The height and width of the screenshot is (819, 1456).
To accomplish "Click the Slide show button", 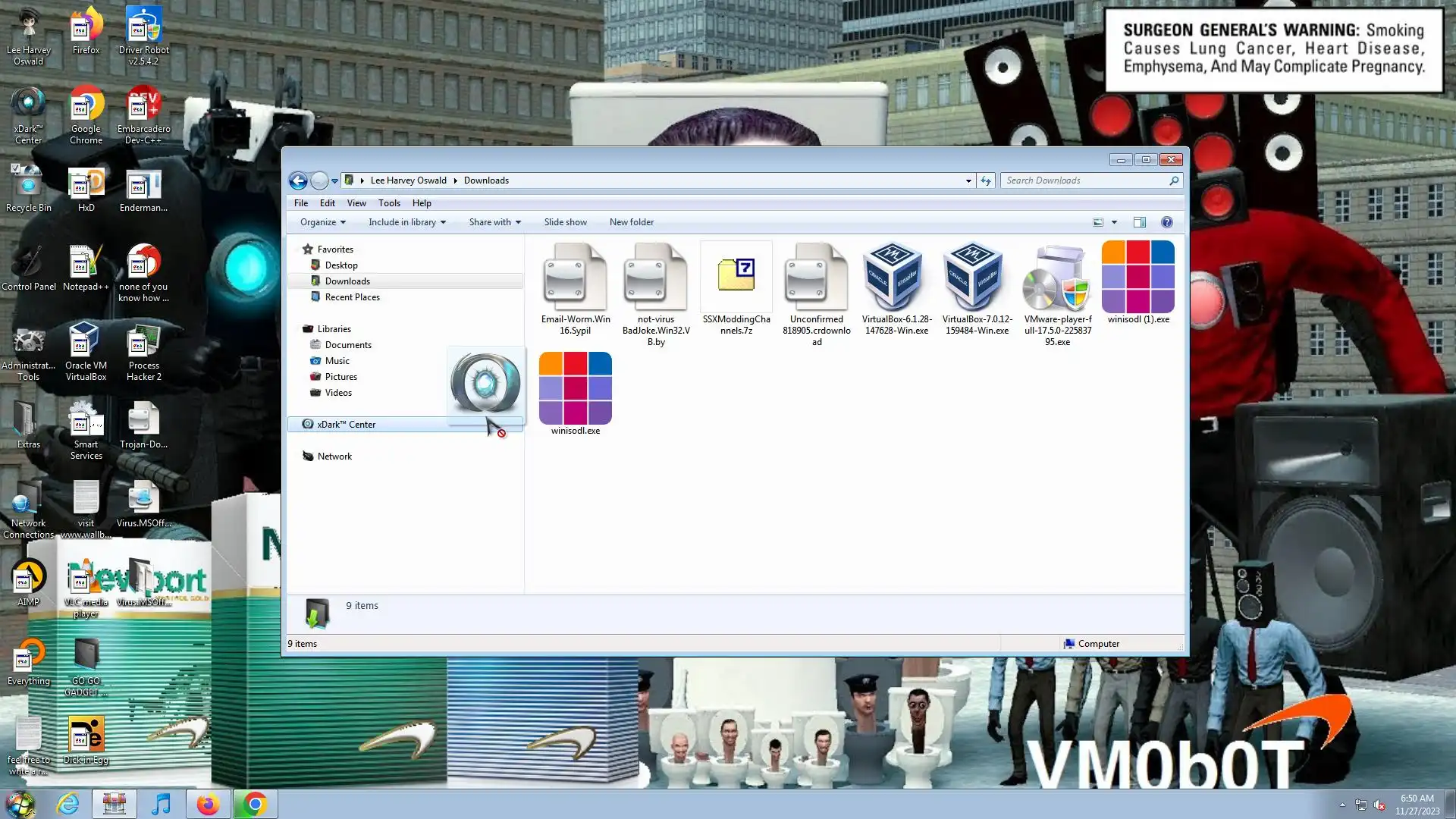I will click(x=565, y=222).
